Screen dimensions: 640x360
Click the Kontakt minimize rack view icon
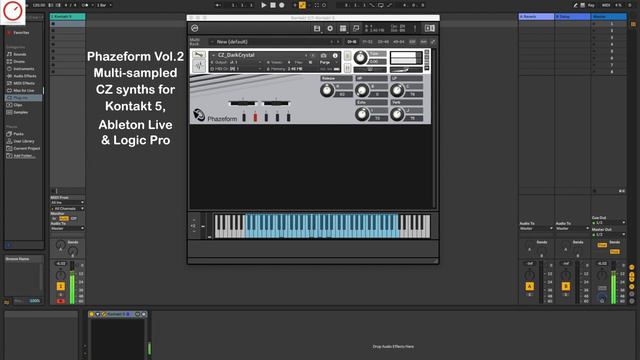pos(356,28)
